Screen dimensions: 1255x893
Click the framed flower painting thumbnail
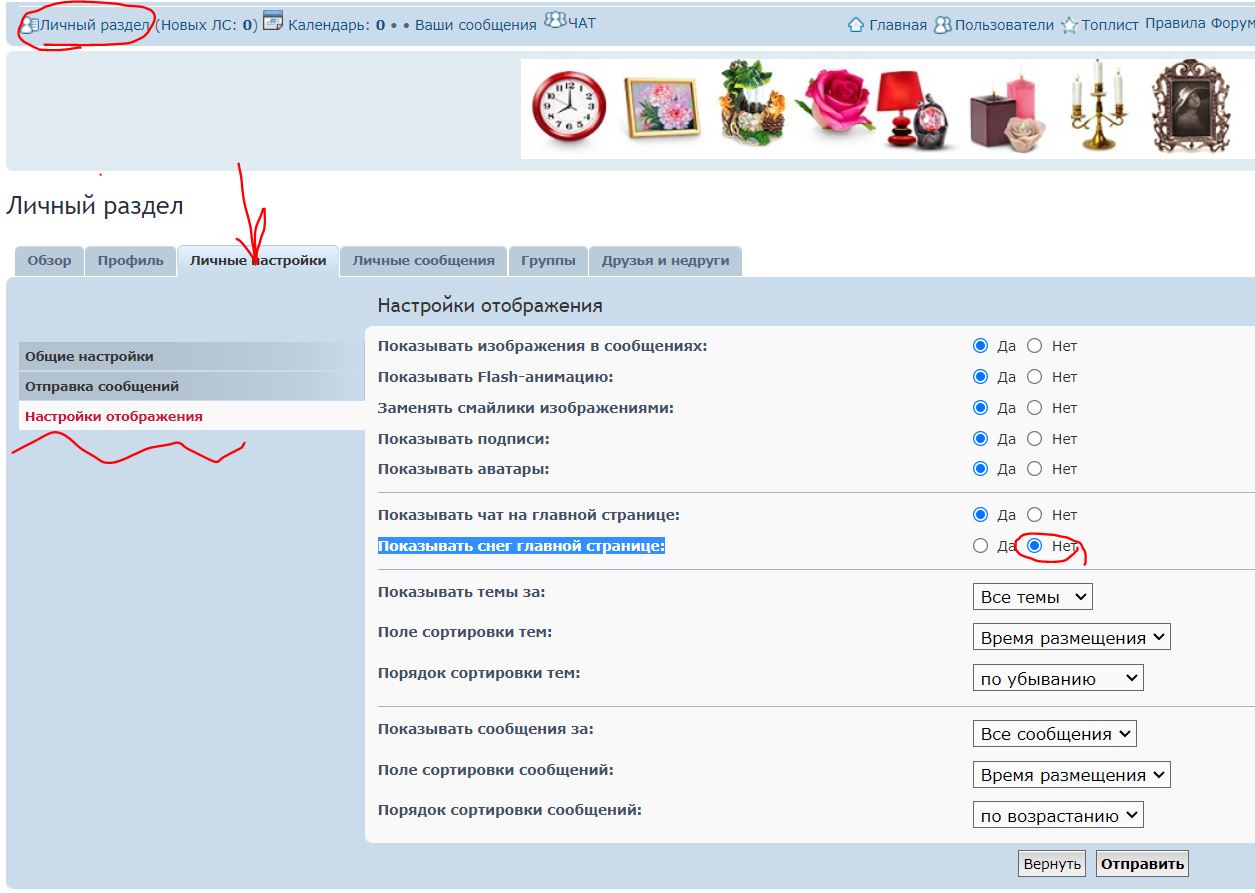(661, 107)
